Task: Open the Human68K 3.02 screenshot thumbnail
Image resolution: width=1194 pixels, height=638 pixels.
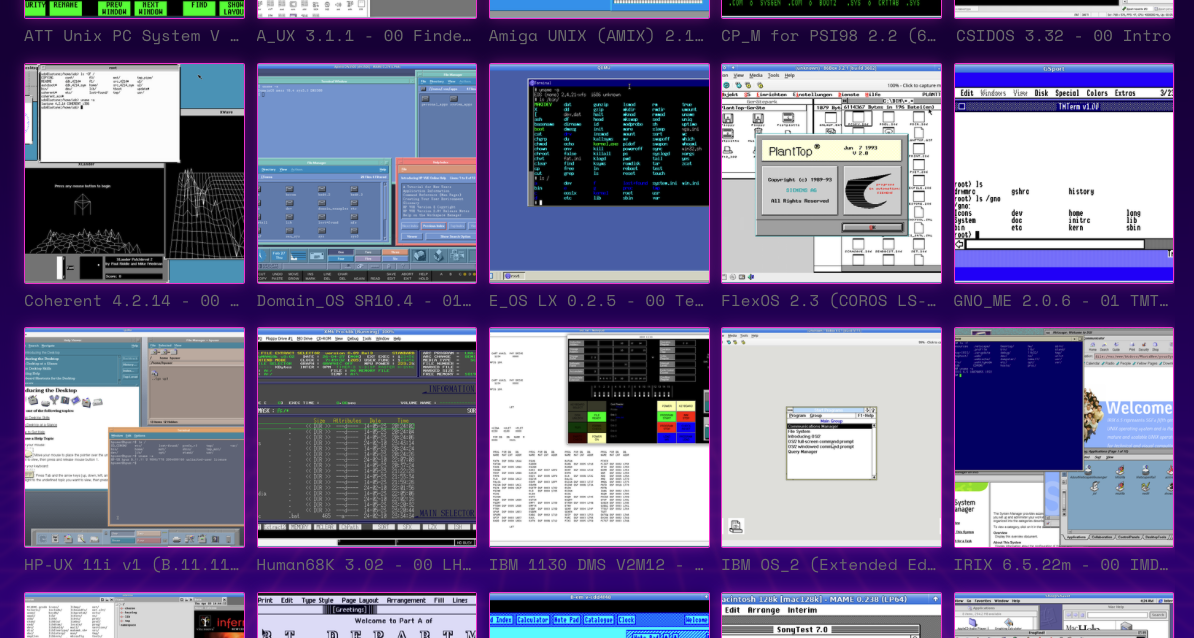Action: click(367, 438)
